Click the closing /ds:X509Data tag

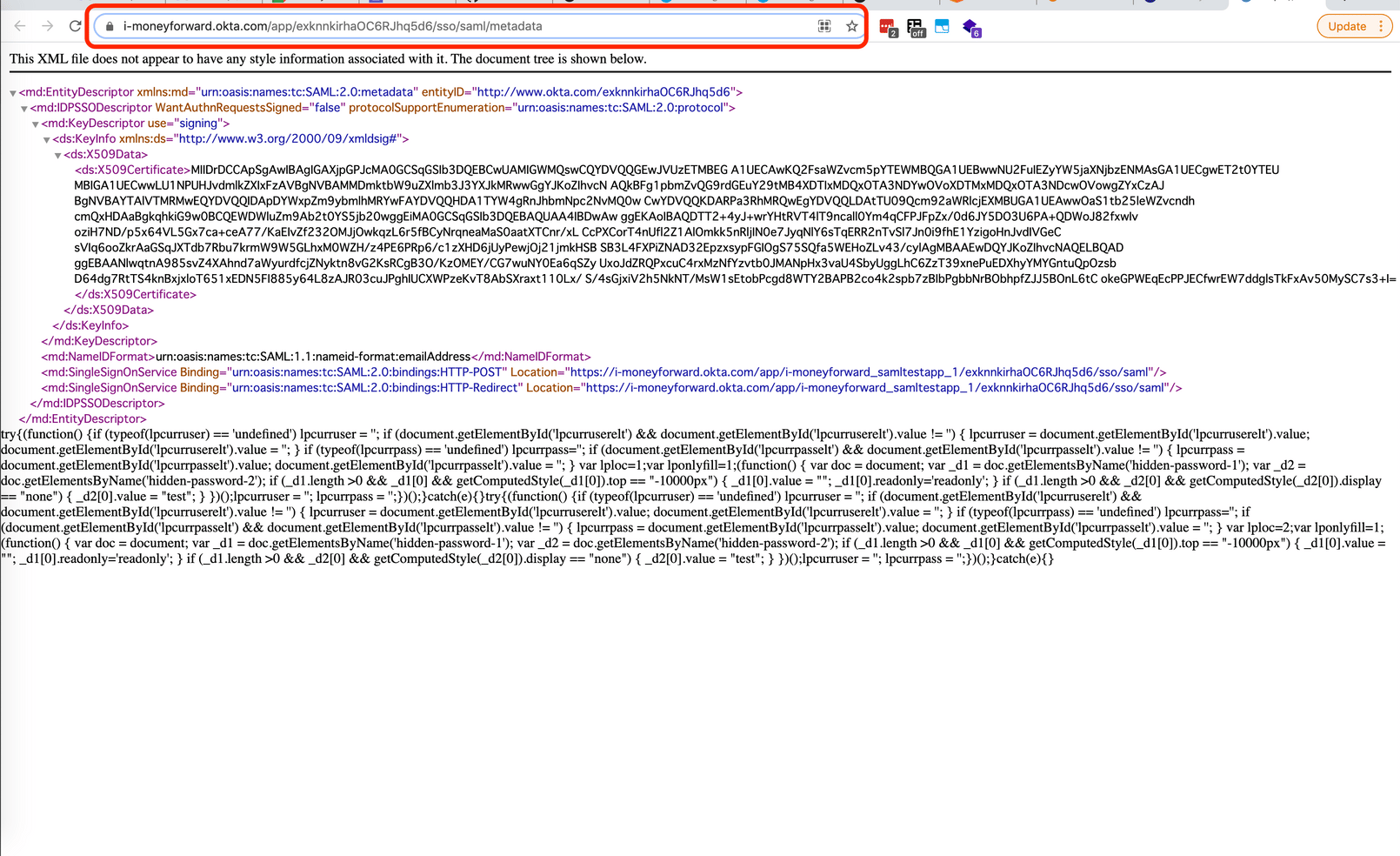pos(109,310)
